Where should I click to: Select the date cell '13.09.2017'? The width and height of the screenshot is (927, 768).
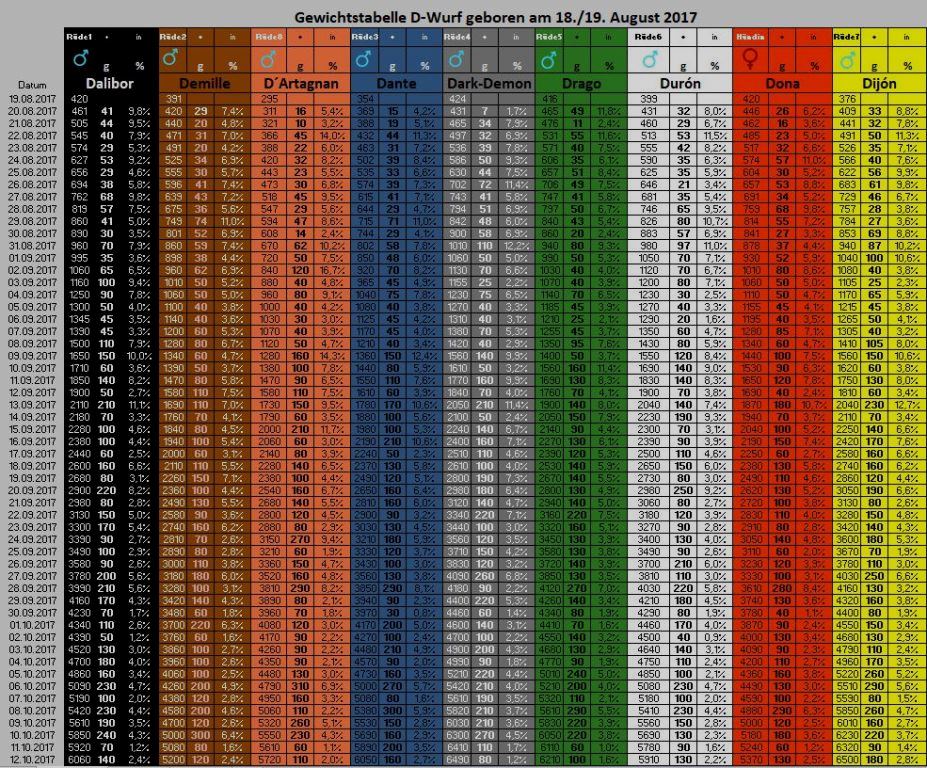(33, 404)
